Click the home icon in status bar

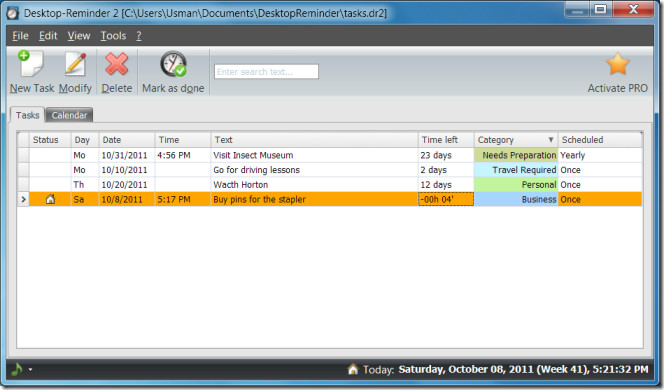[353, 369]
